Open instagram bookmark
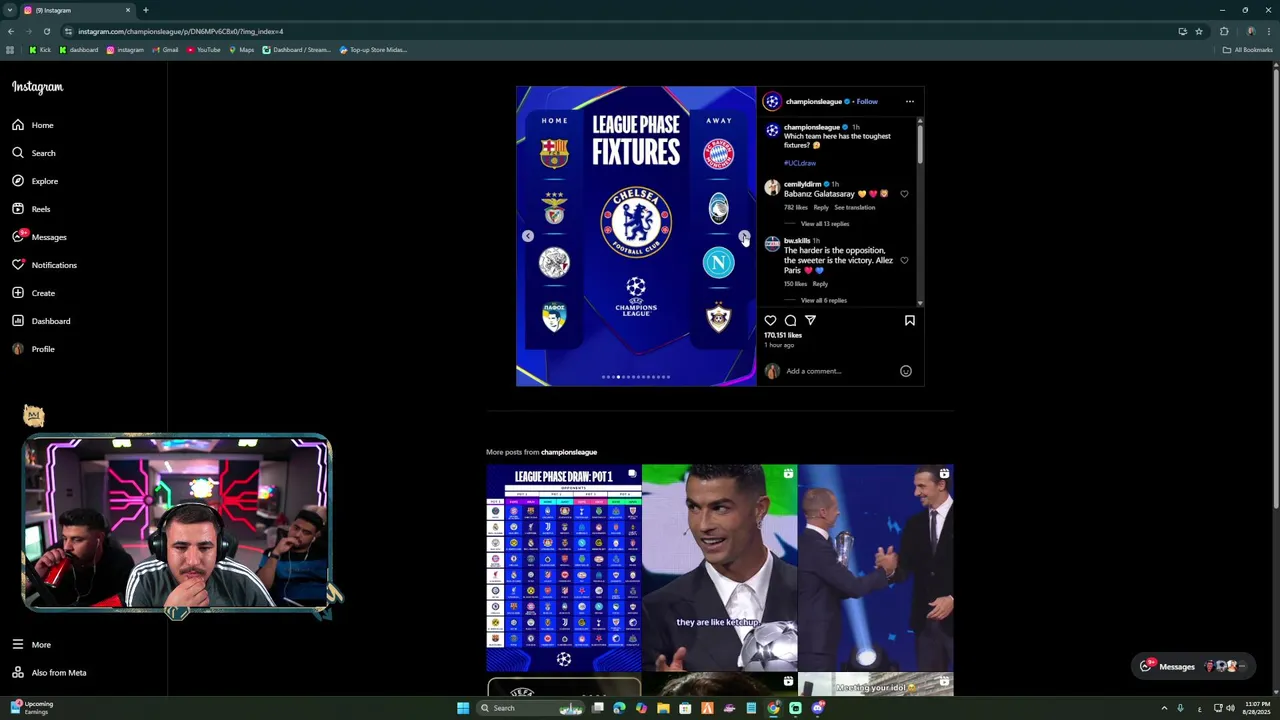 pos(125,50)
